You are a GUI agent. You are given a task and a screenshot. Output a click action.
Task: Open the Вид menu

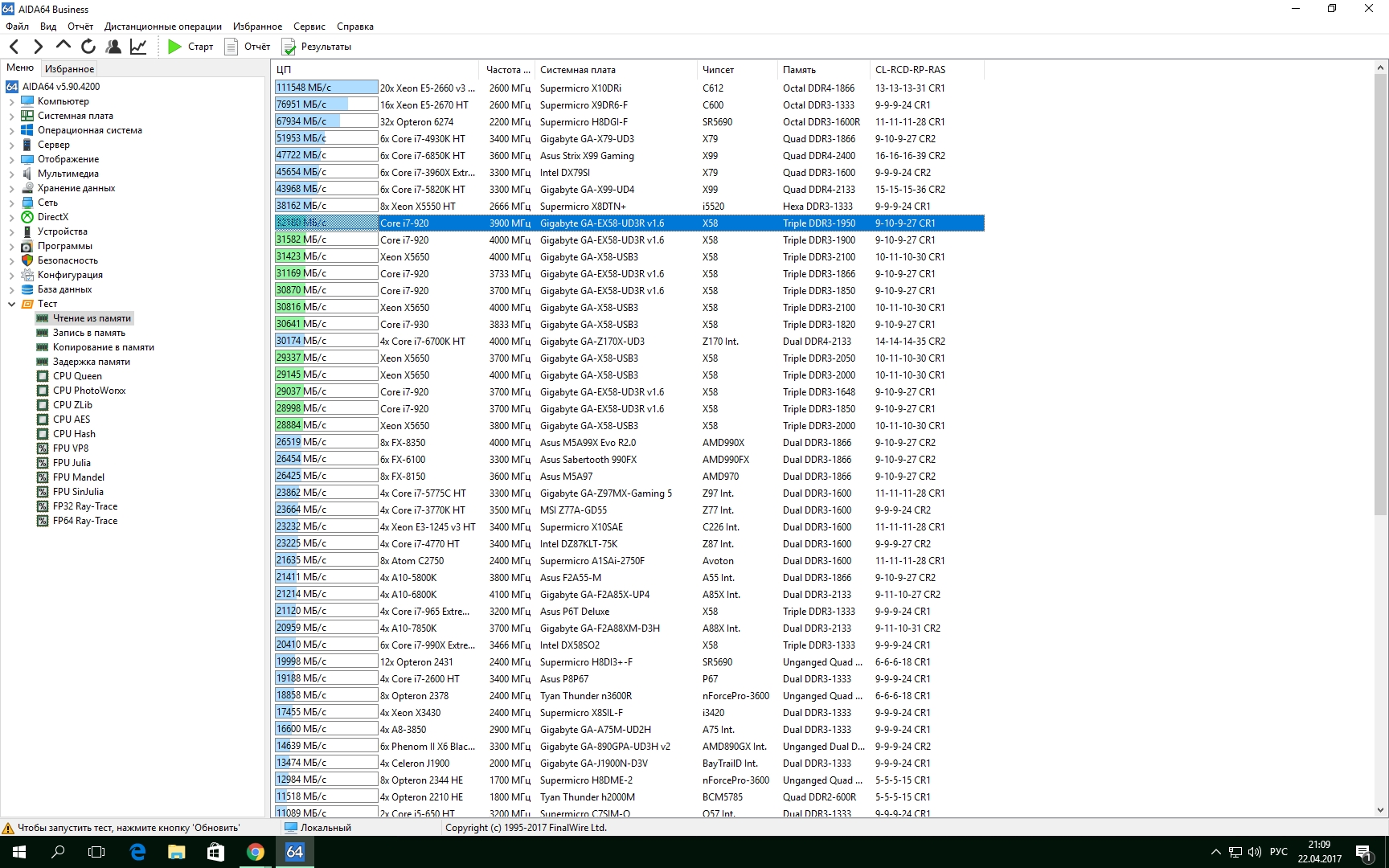[48, 27]
